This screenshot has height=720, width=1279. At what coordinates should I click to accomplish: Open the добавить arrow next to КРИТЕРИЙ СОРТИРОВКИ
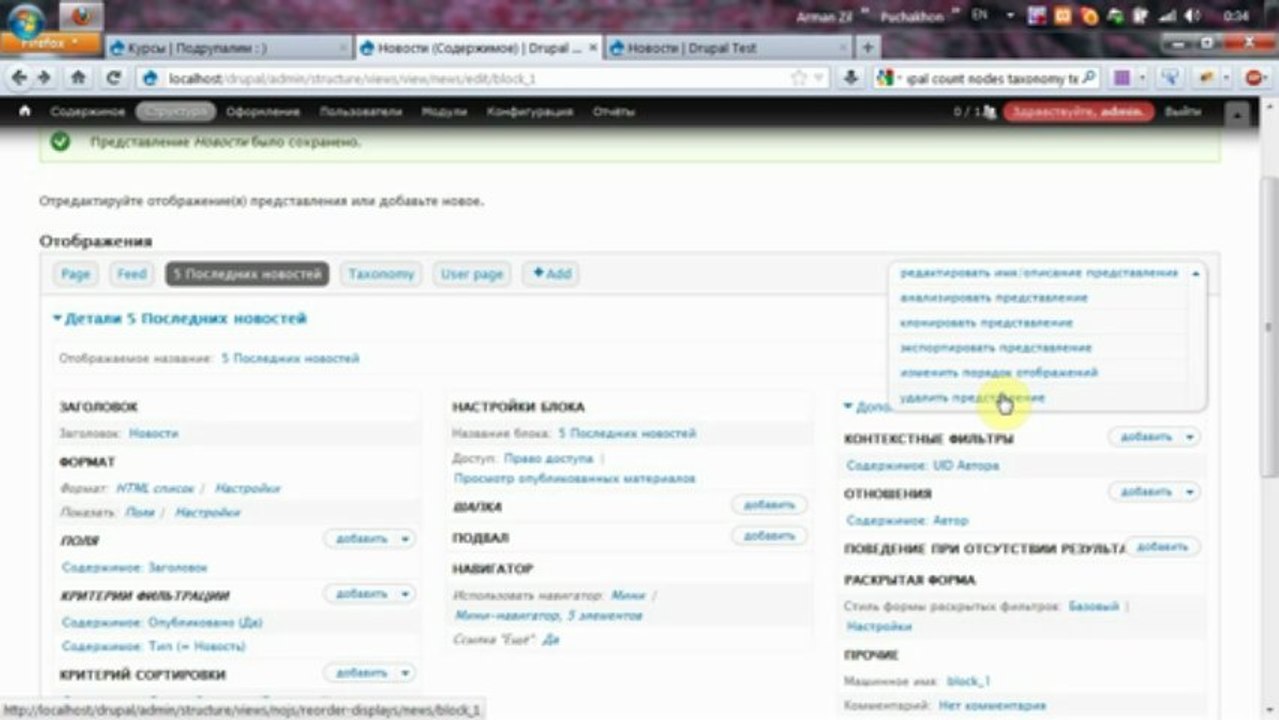[x=405, y=673]
